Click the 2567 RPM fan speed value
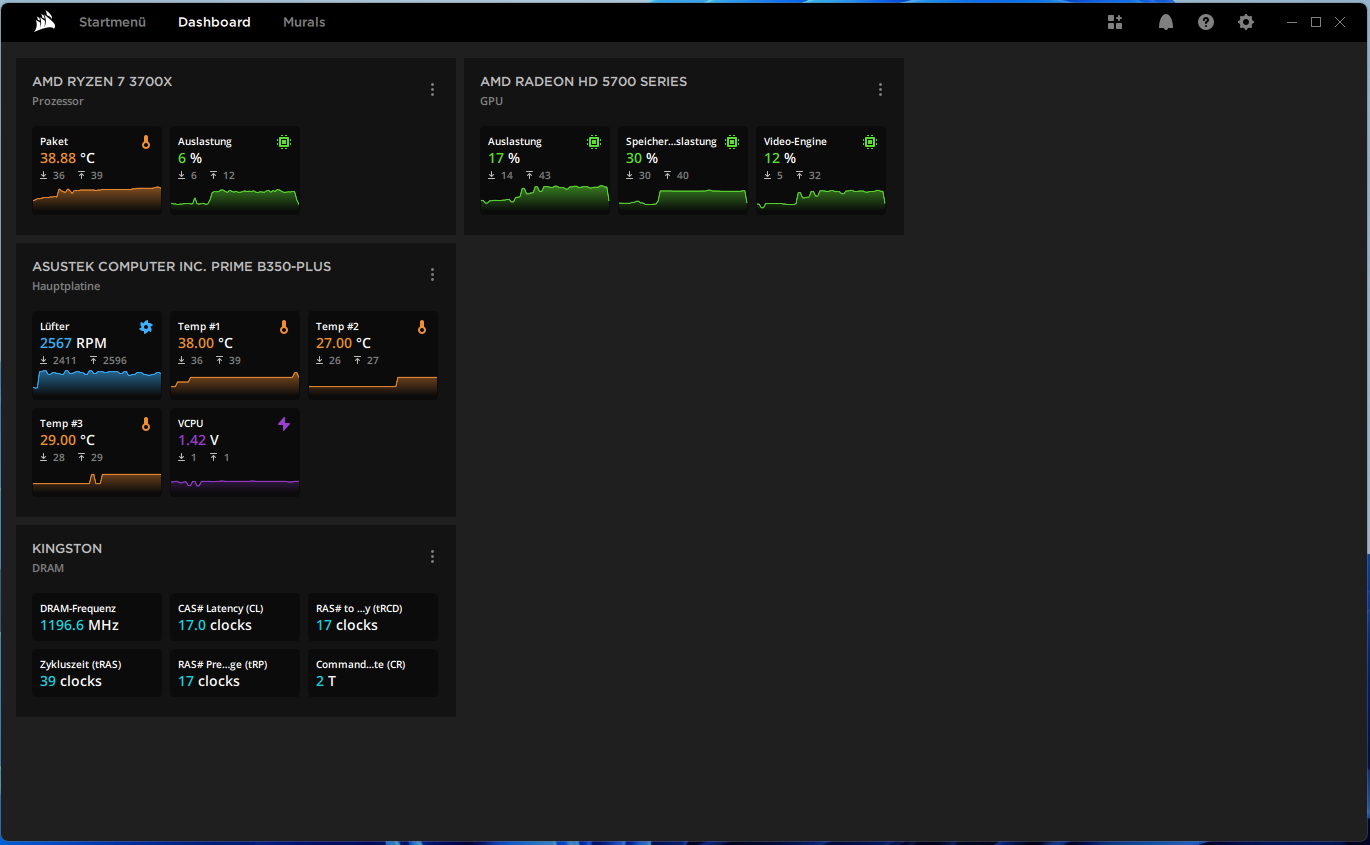Image resolution: width=1370 pixels, height=845 pixels. (73, 343)
